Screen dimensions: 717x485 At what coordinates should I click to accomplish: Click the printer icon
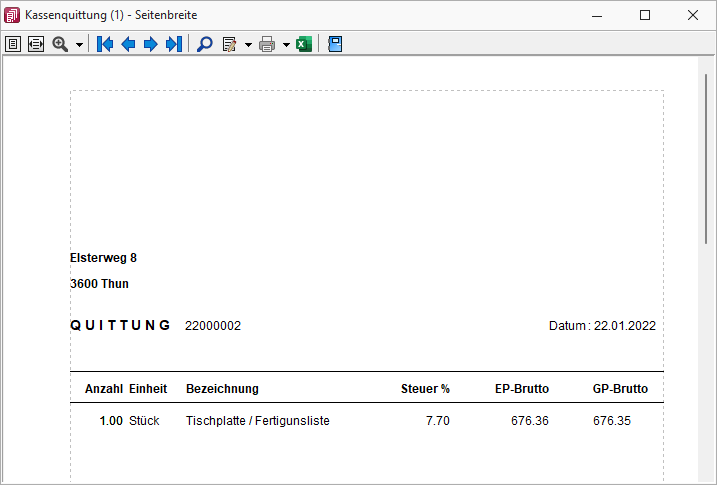coord(267,44)
